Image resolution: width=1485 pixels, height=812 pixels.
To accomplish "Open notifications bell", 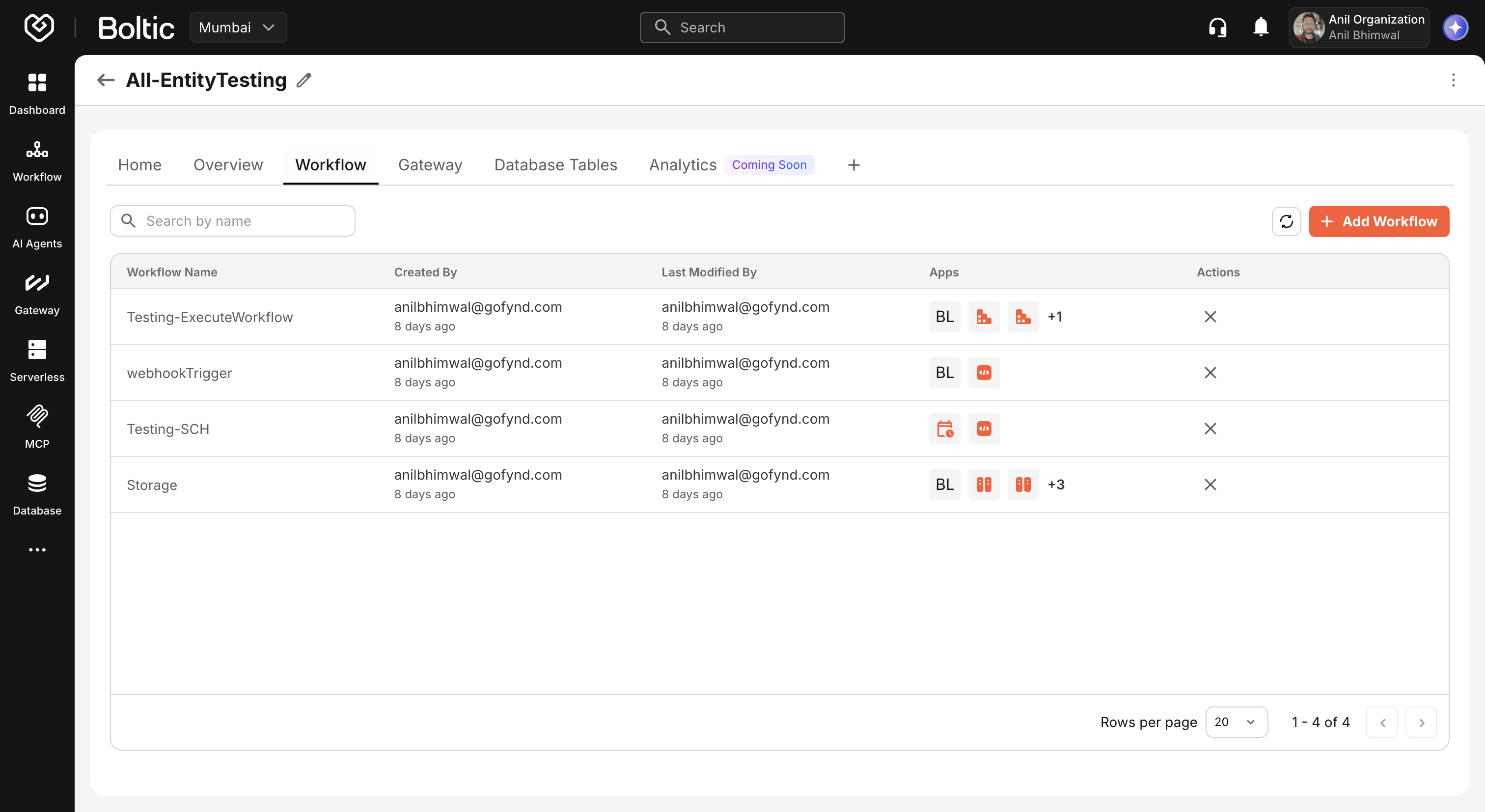I will point(1261,27).
